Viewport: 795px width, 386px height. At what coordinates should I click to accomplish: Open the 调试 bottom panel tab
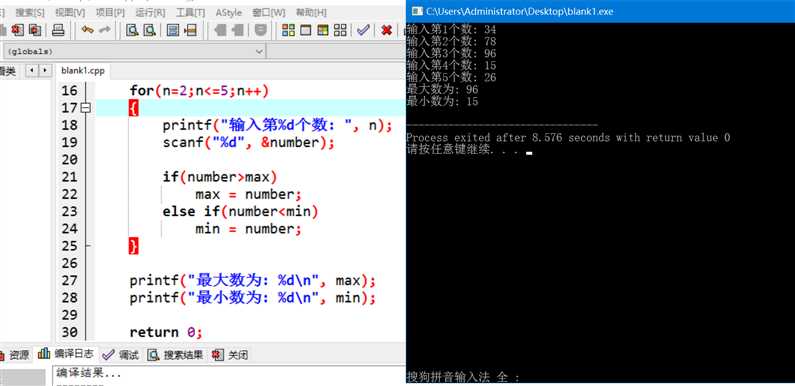[121, 355]
